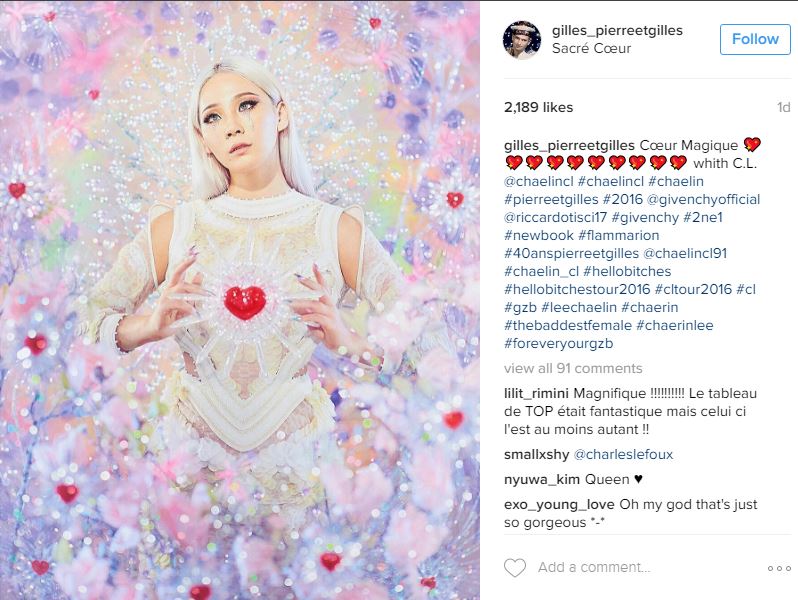Click the post photo of C.L.
This screenshot has width=798, height=600.
pyautogui.click(x=240, y=300)
